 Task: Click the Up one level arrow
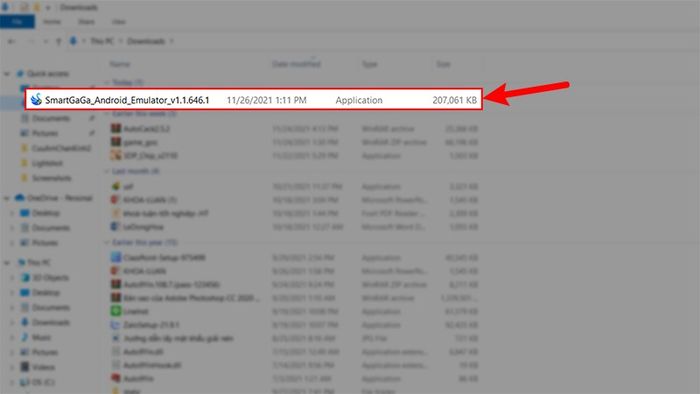[x=58, y=41]
